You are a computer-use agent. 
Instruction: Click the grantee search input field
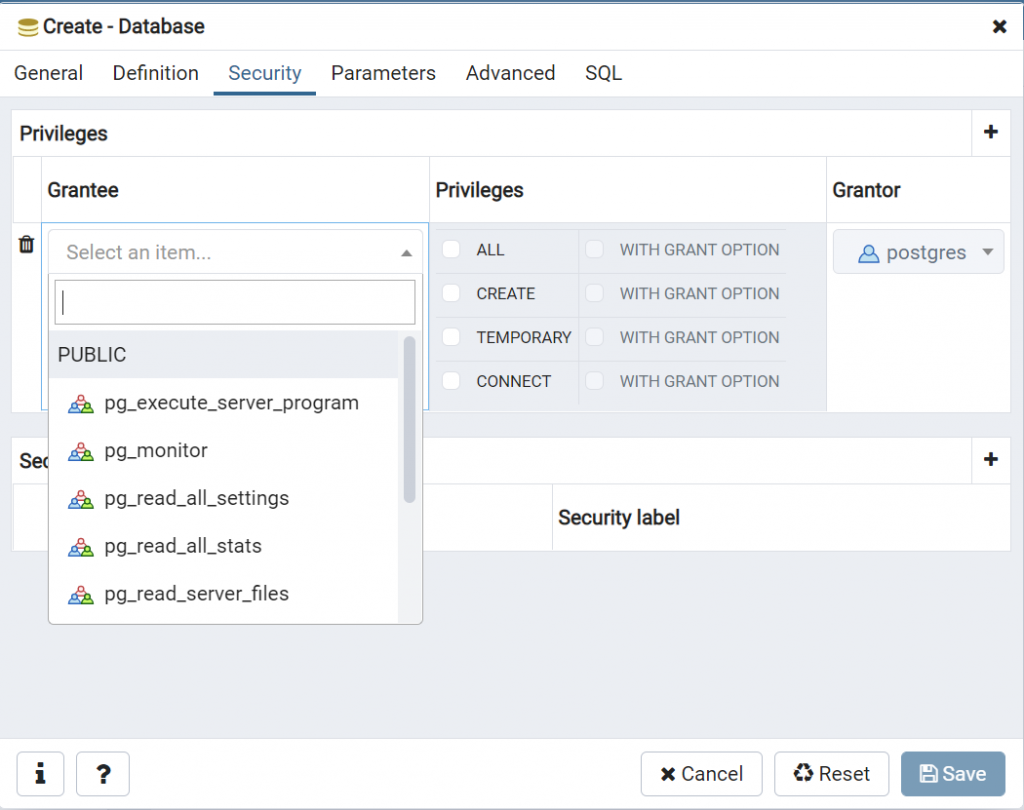click(235, 302)
